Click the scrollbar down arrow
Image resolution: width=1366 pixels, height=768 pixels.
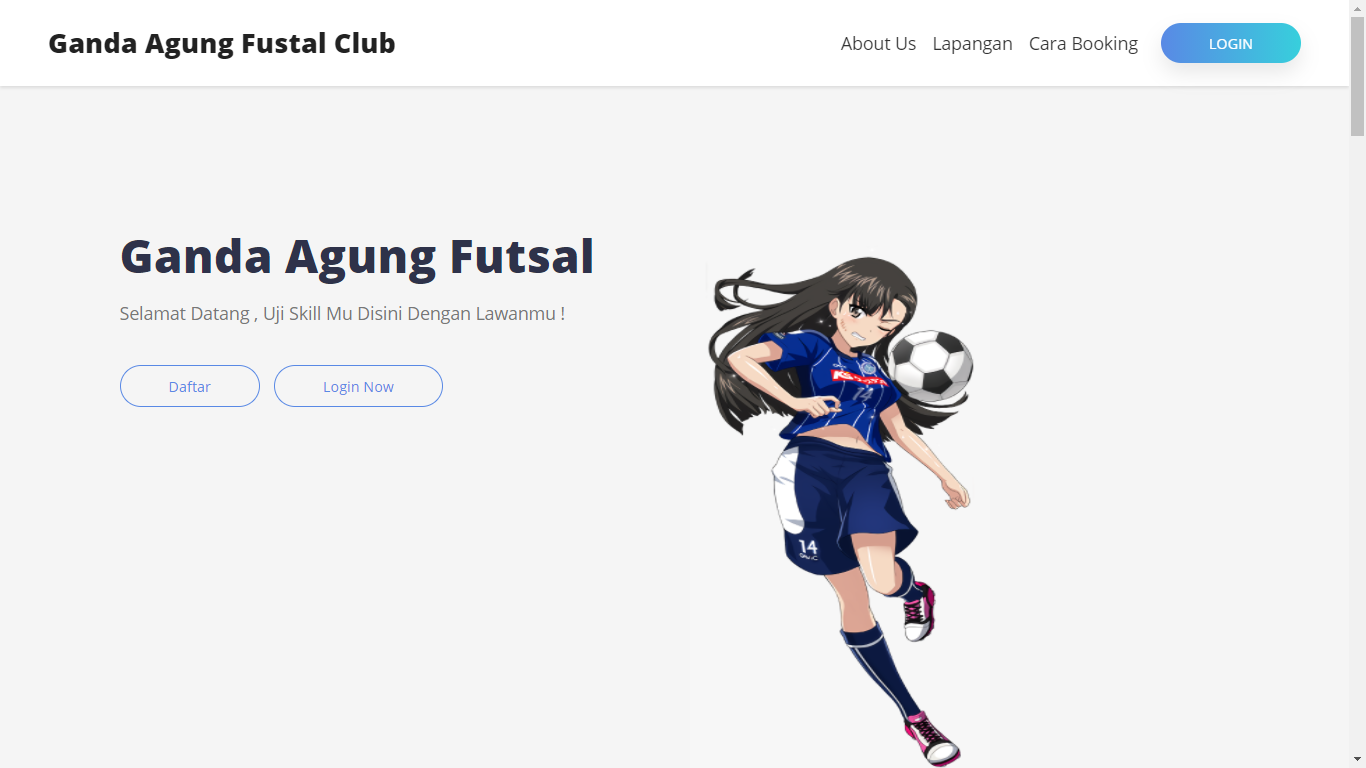(1357, 759)
